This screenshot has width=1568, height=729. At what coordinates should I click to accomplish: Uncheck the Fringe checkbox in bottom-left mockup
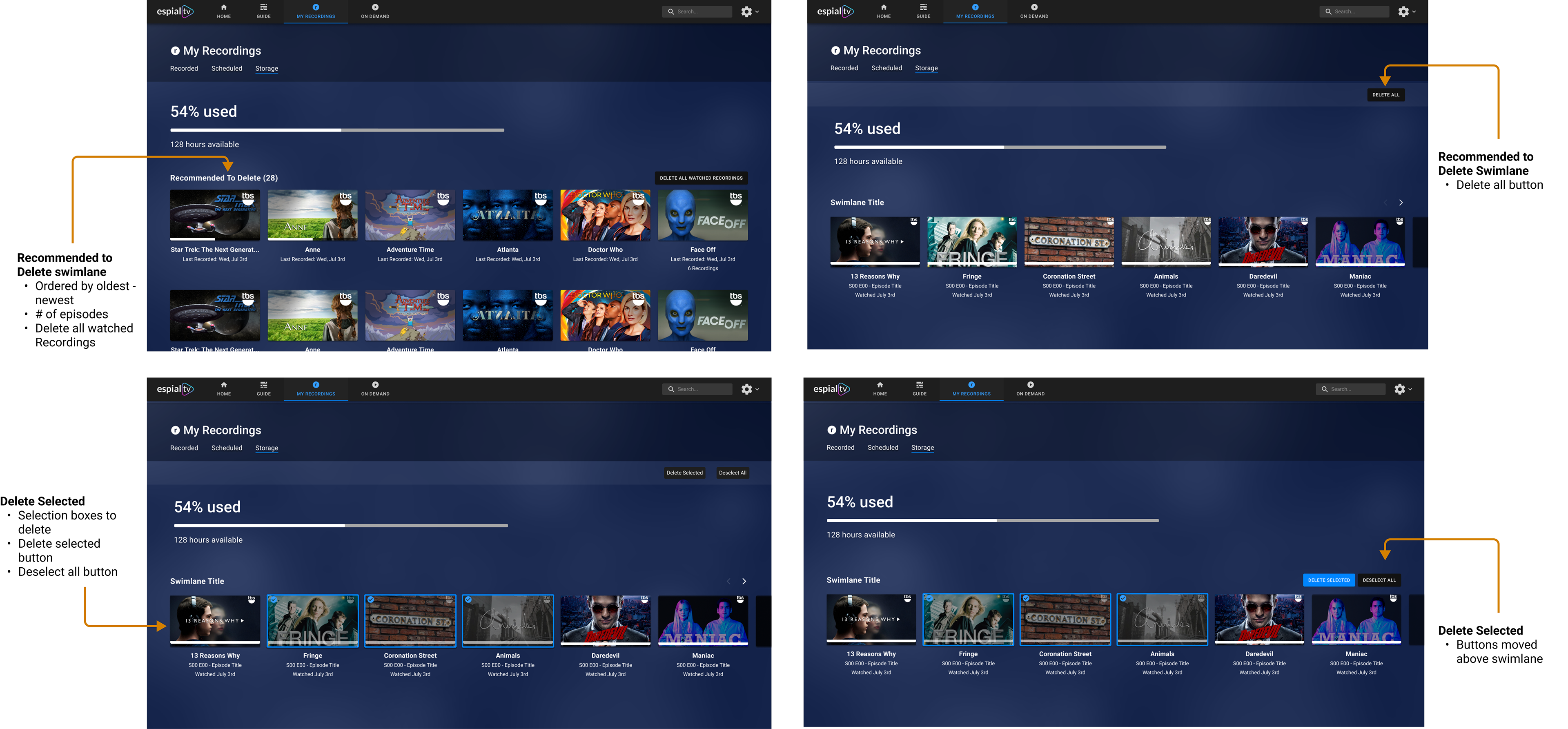coord(273,600)
